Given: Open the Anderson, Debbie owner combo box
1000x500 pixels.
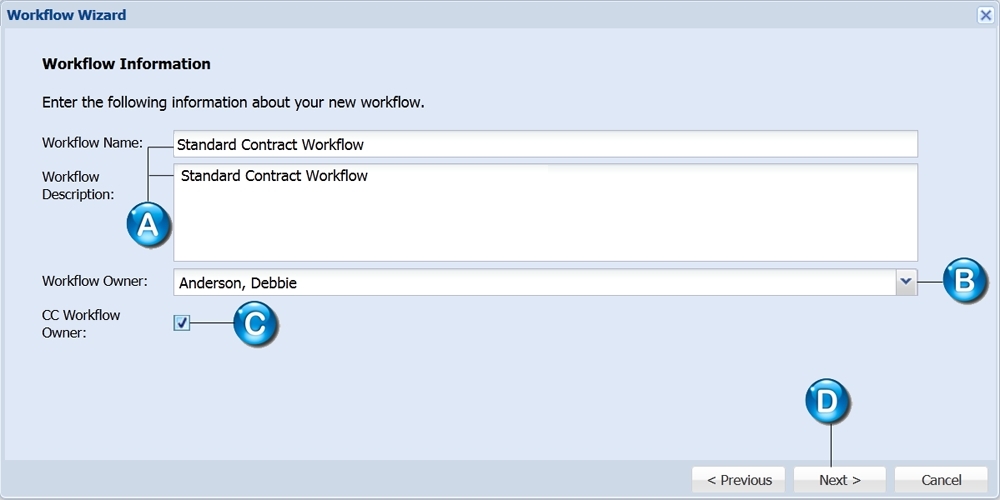Looking at the screenshot, I should 545,282.
